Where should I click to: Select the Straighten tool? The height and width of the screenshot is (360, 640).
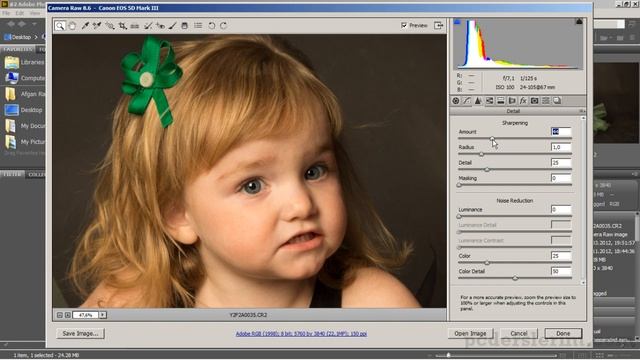(x=135, y=26)
